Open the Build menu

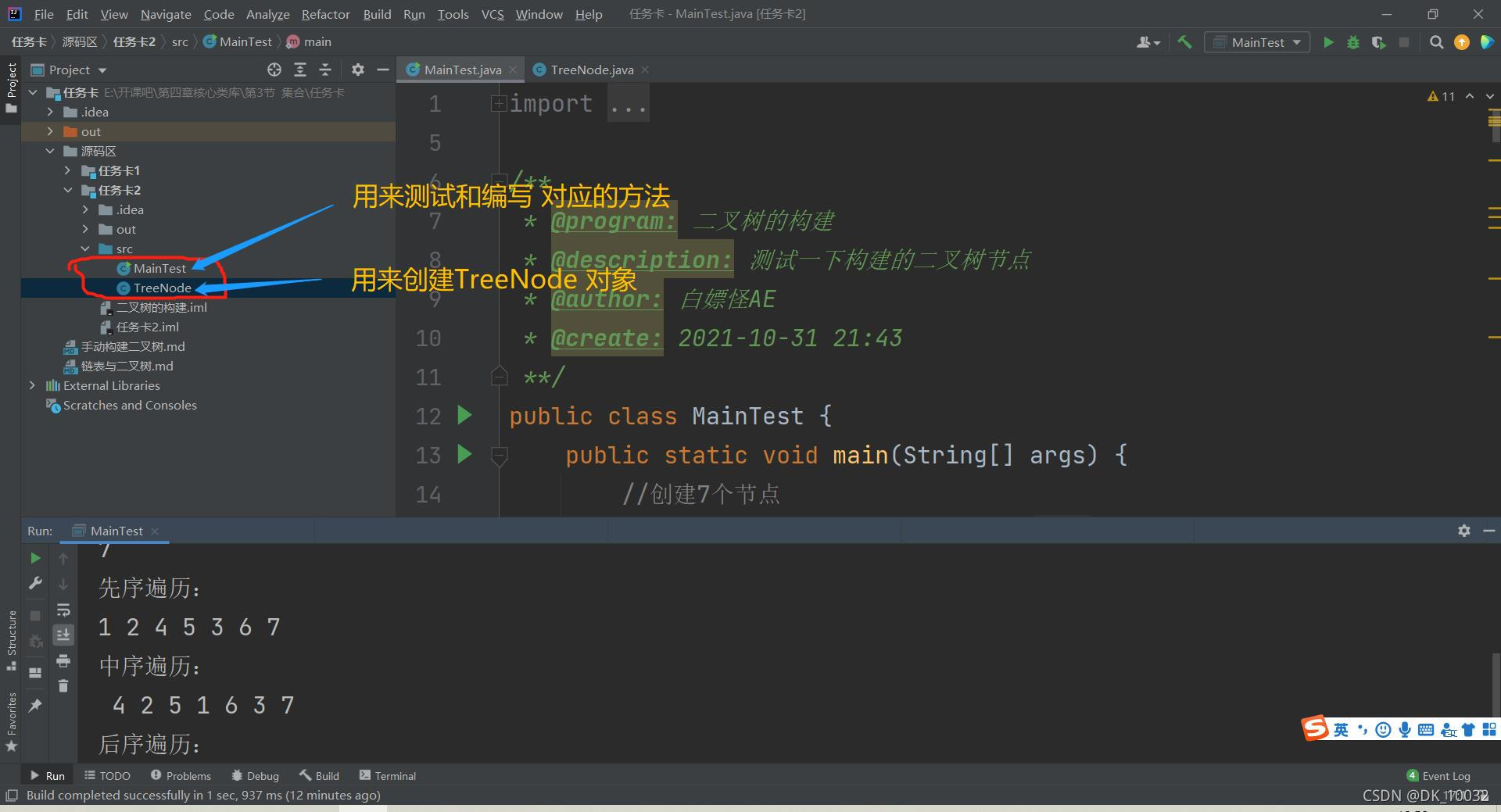(x=377, y=14)
